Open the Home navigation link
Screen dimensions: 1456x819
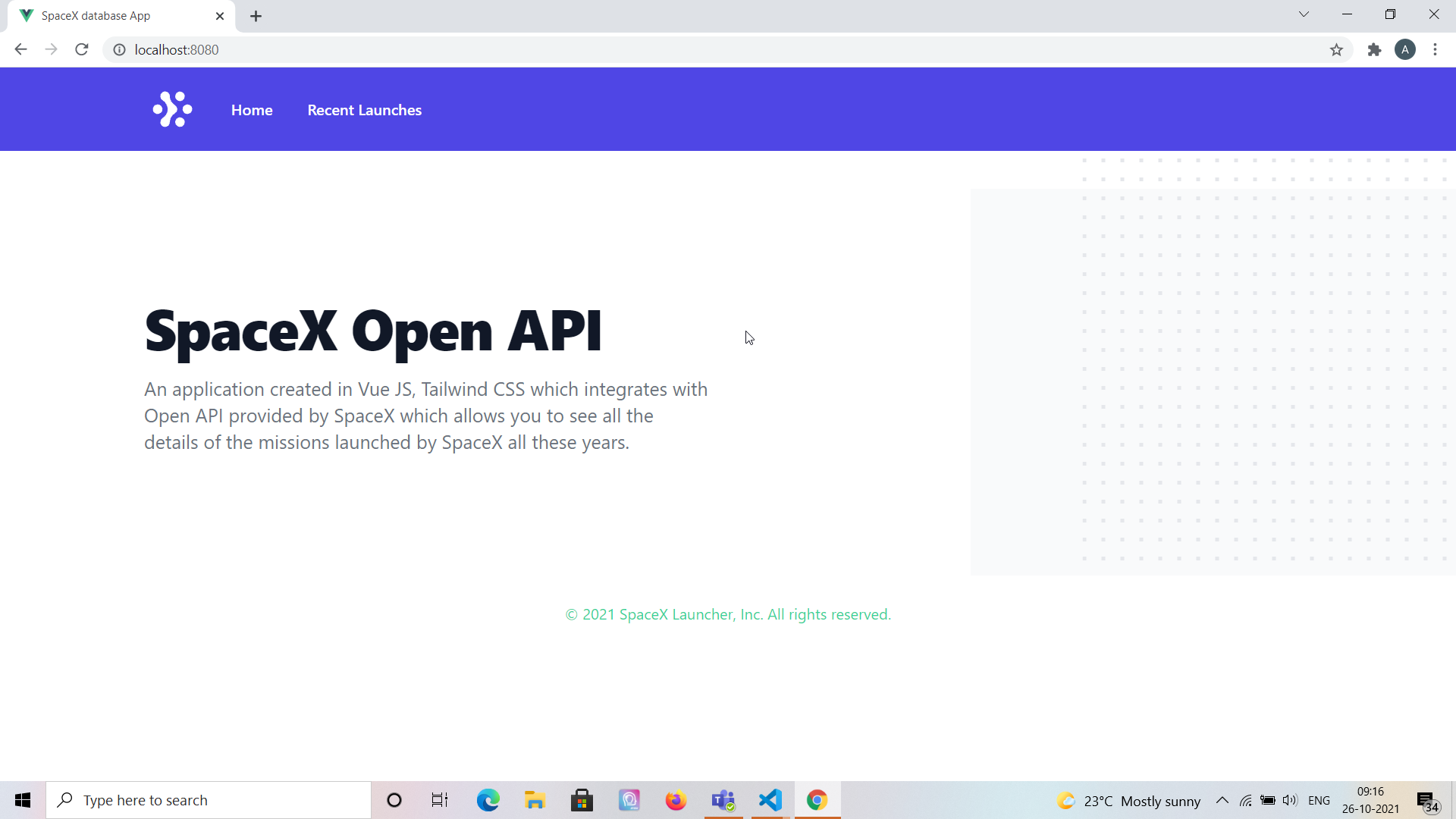point(252,110)
